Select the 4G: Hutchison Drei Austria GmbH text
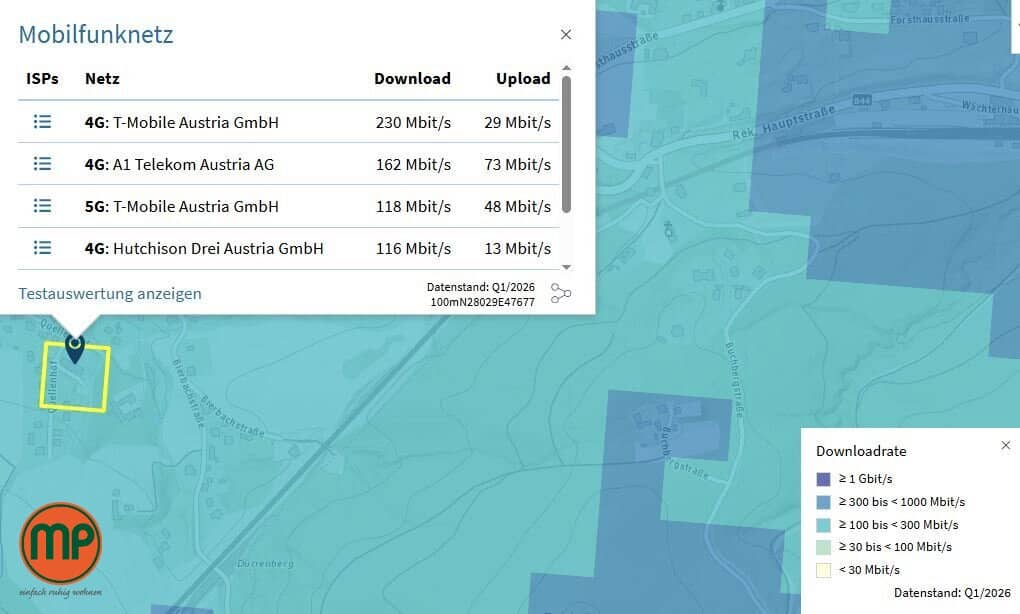The image size is (1020, 614). tap(204, 248)
